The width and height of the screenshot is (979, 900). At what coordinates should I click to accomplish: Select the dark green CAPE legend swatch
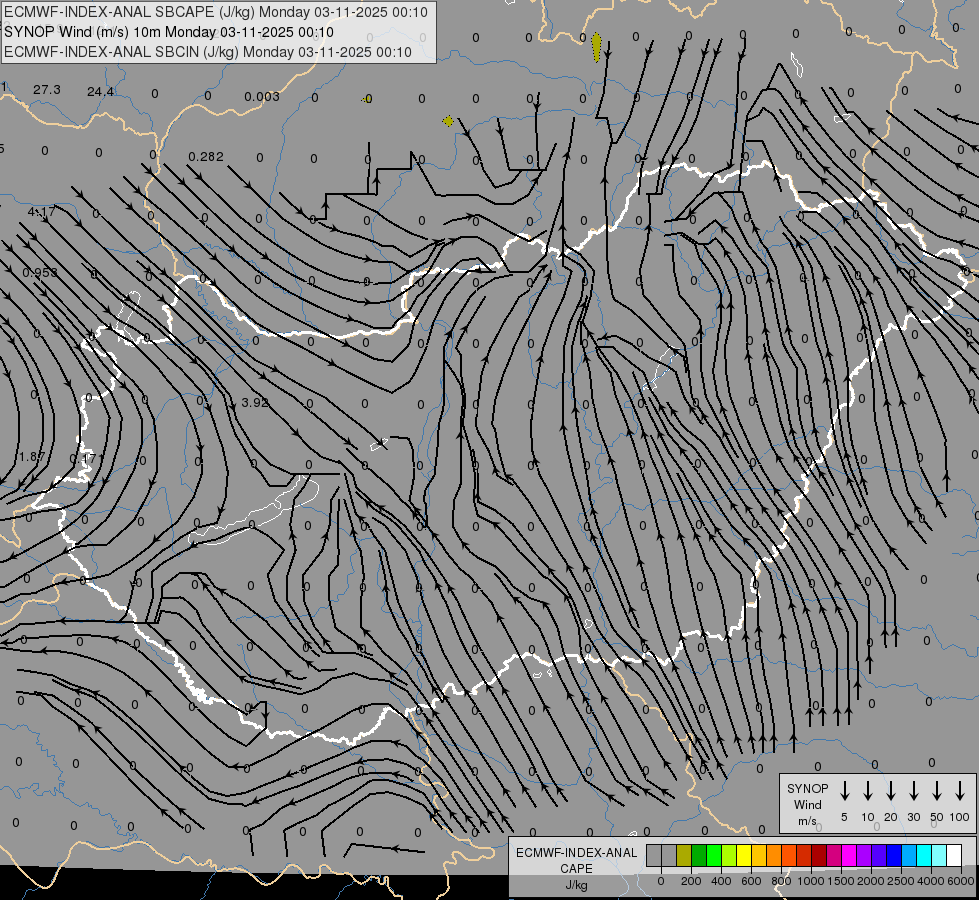tap(699, 856)
